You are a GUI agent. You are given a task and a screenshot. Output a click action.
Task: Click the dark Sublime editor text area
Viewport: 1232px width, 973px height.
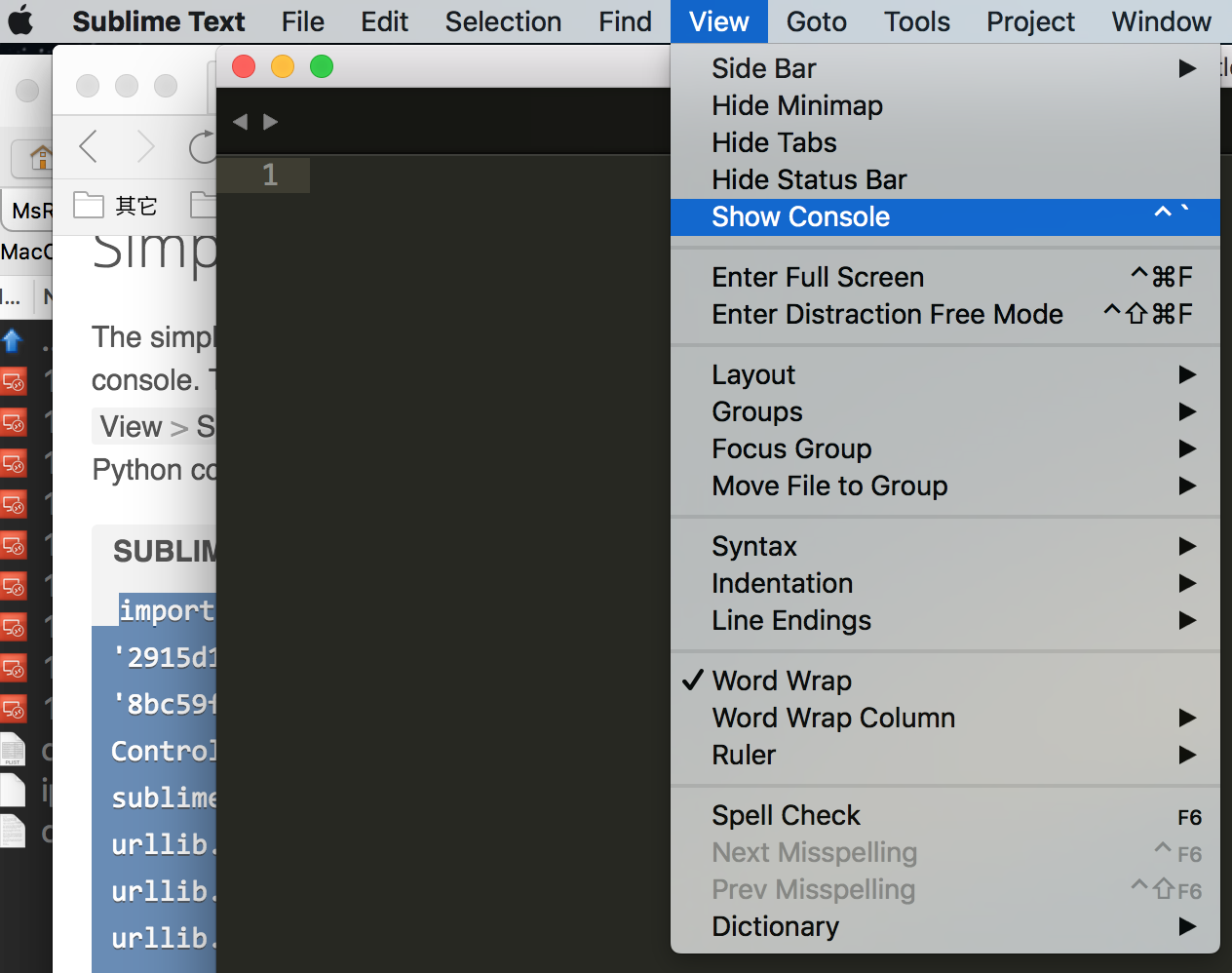pos(443,565)
